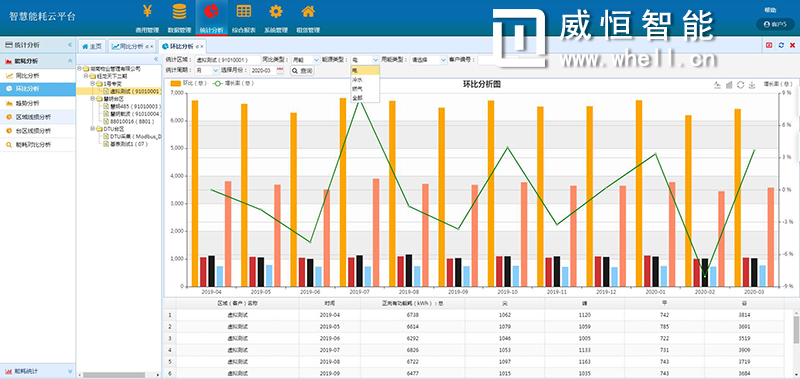Screen dimensions: 800x379
Task: Click table cell 6738 in row 1
Action: 413,315
